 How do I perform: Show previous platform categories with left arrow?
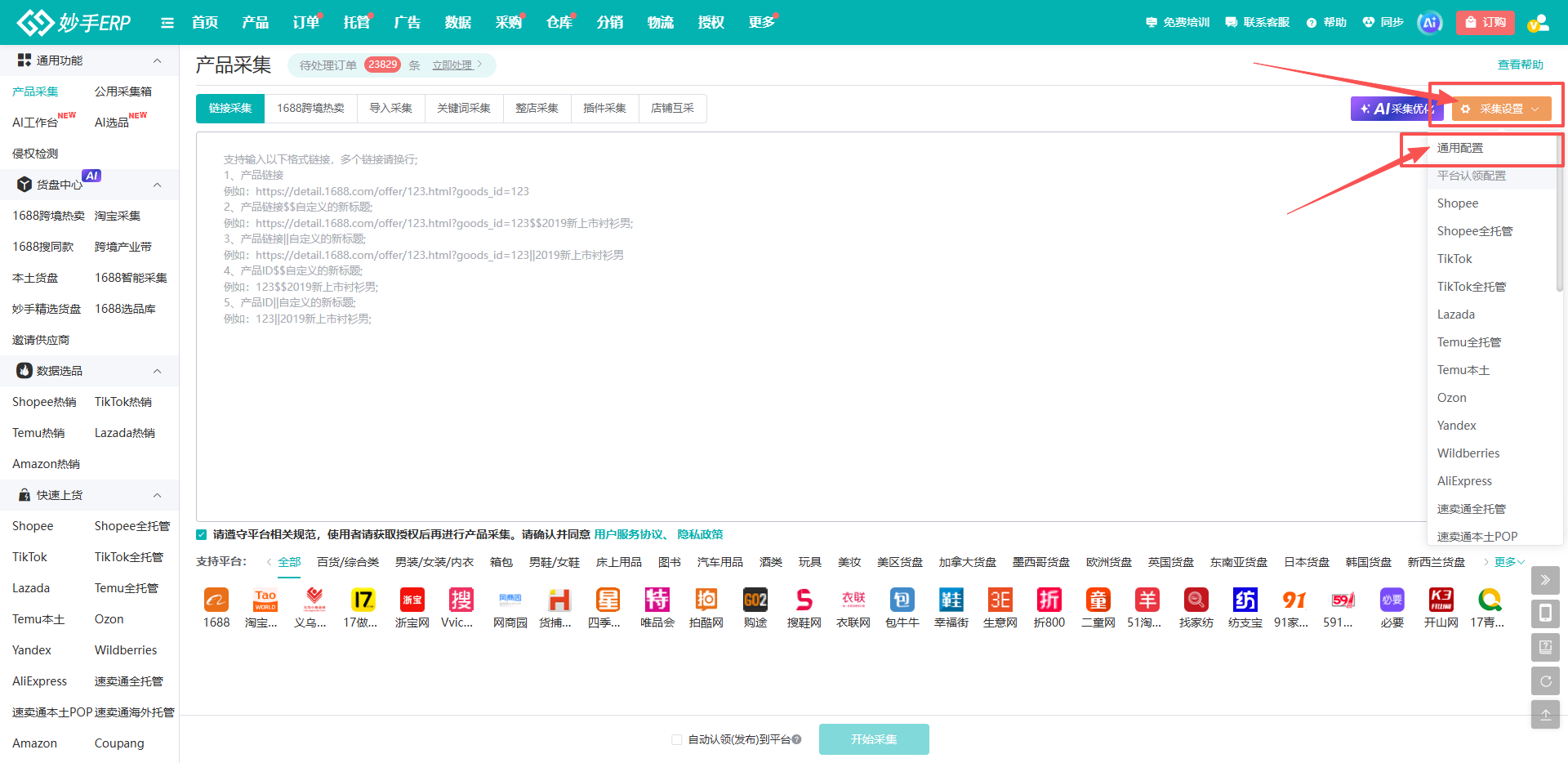pos(269,562)
